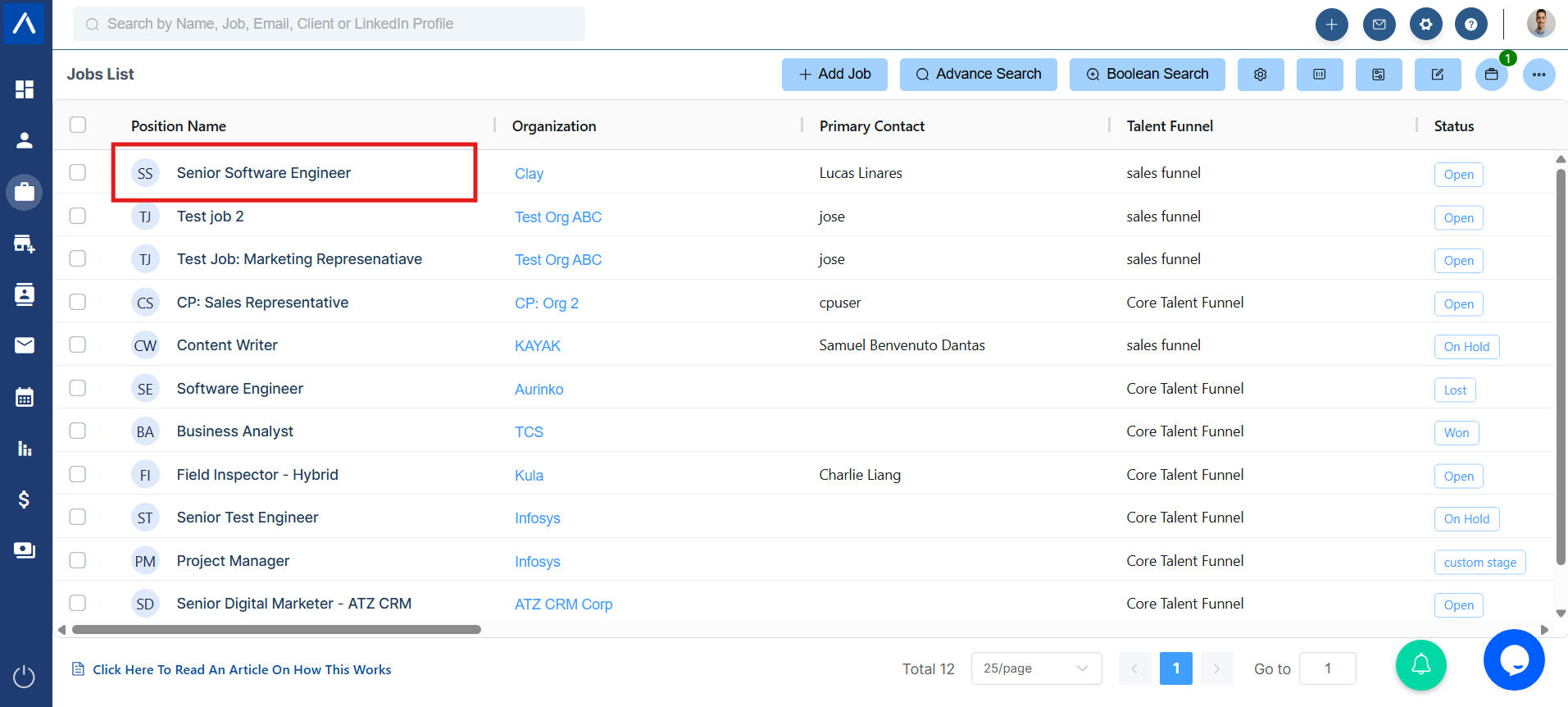Open the blue chat bubble widget

(1513, 659)
